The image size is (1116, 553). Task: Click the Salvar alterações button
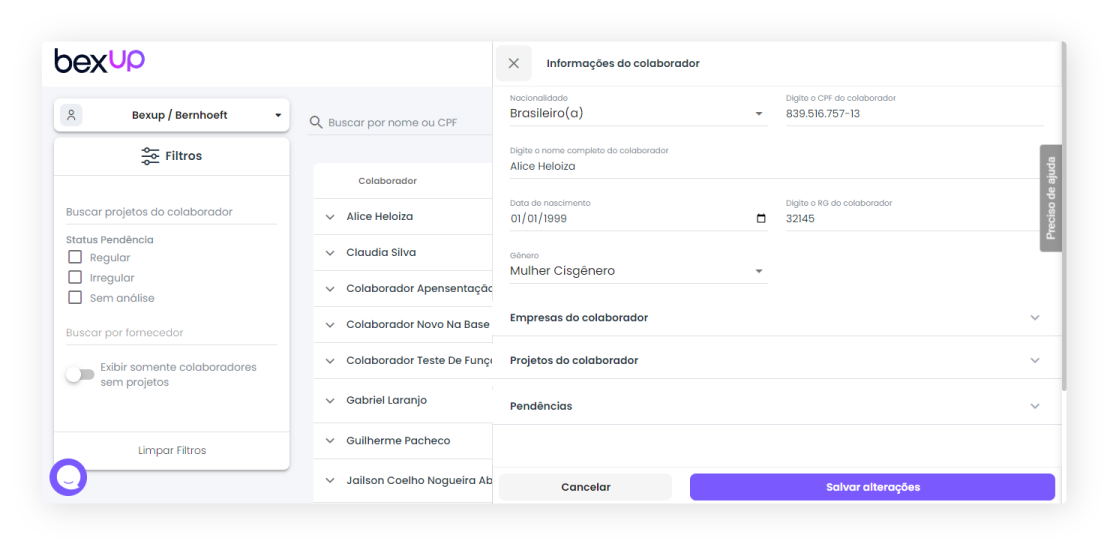tap(872, 487)
